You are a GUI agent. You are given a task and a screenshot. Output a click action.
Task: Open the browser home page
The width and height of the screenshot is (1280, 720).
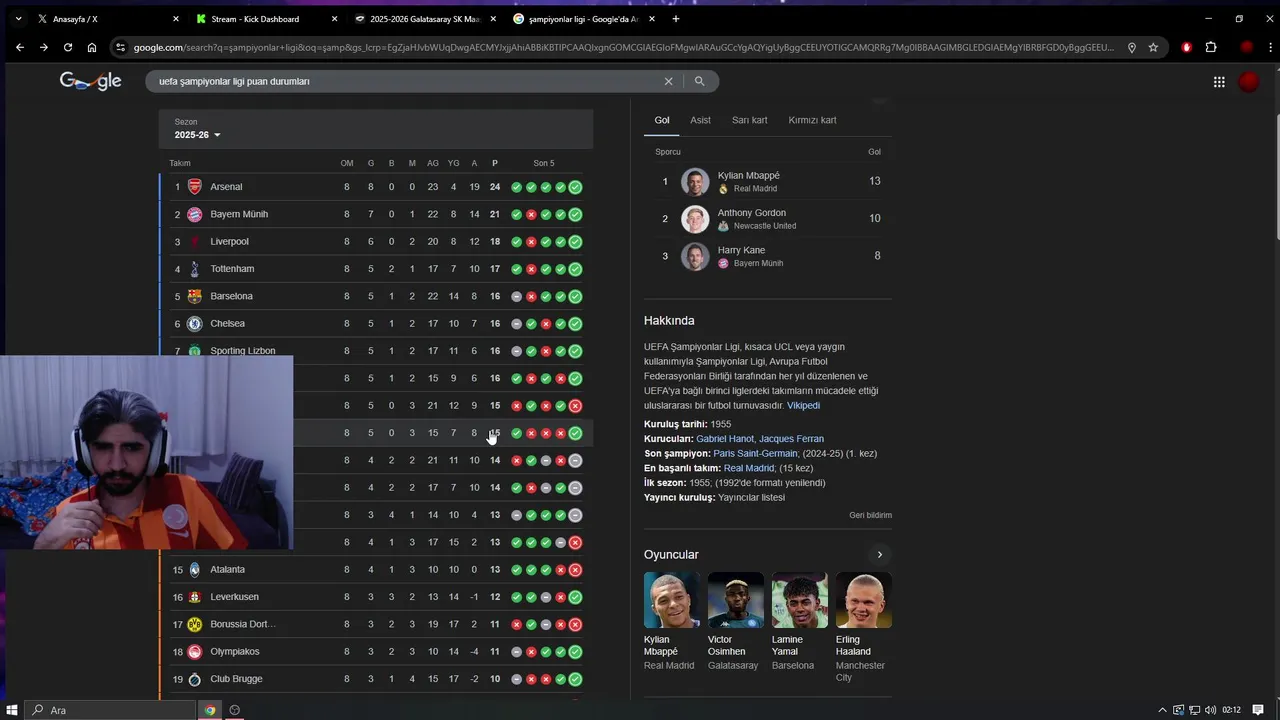tap(92, 47)
